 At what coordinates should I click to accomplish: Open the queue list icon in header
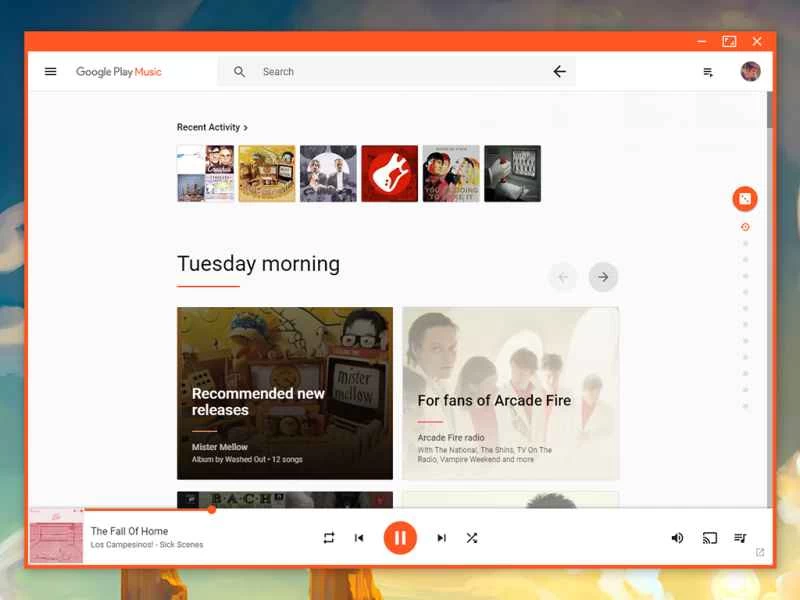(x=708, y=72)
